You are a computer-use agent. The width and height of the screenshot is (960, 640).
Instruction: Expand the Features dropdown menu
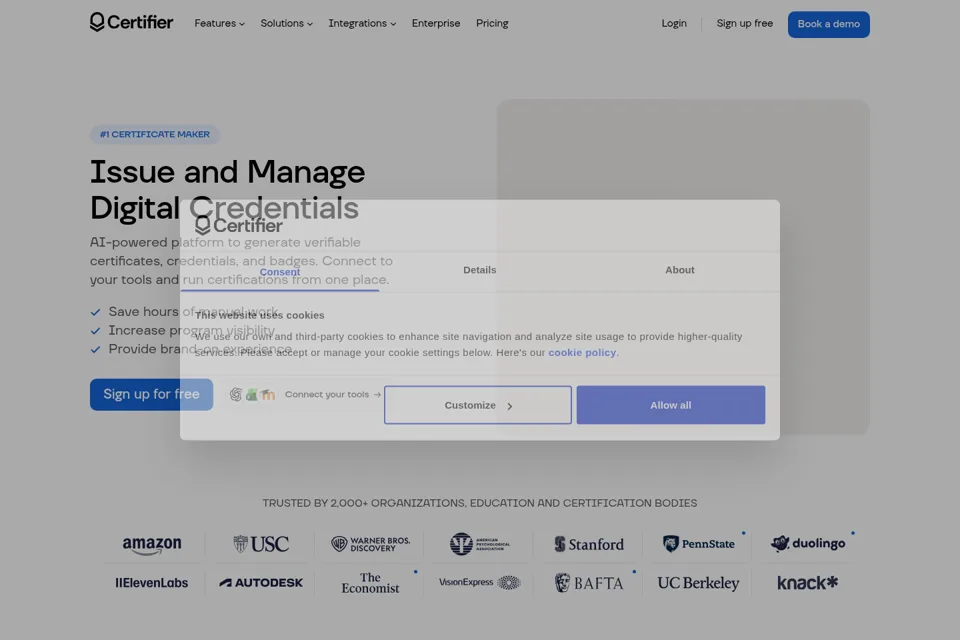coord(219,23)
